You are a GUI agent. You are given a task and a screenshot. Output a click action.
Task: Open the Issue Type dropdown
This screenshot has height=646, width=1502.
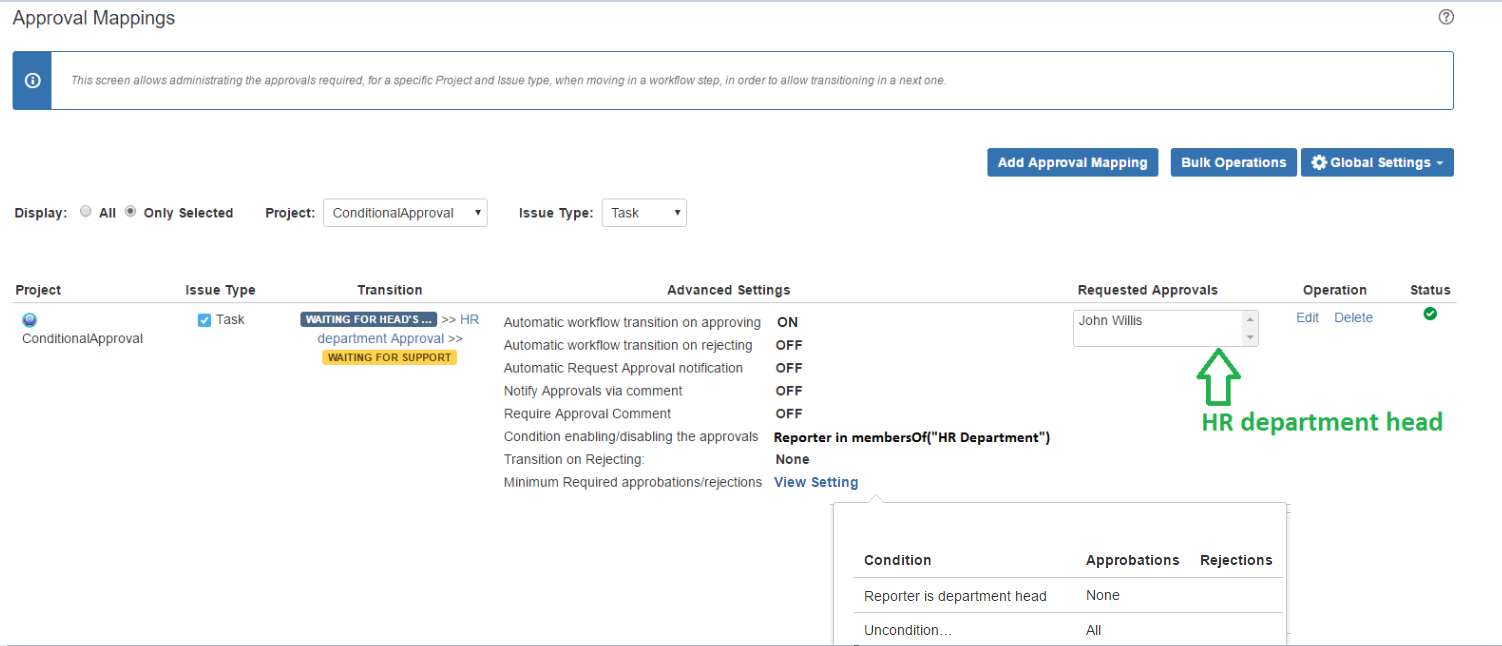click(x=643, y=213)
